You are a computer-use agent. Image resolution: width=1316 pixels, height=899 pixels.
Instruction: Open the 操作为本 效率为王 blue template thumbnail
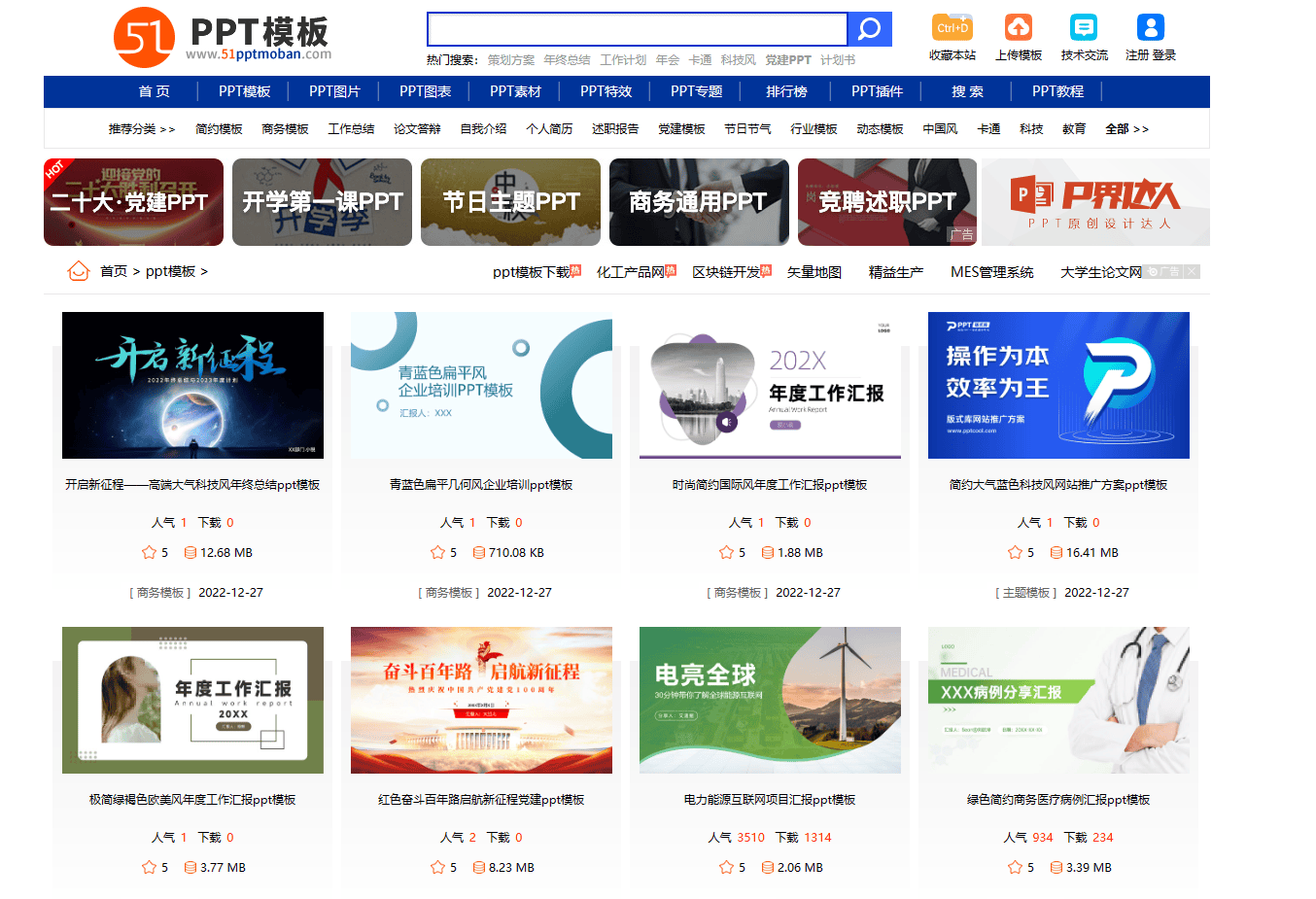[x=1058, y=385]
